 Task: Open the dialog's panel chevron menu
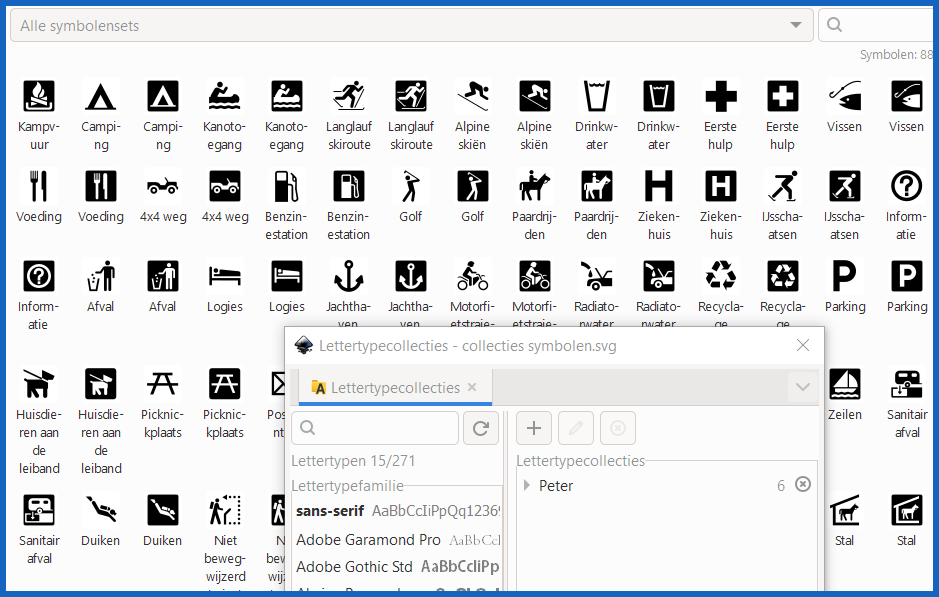pyautogui.click(x=802, y=387)
